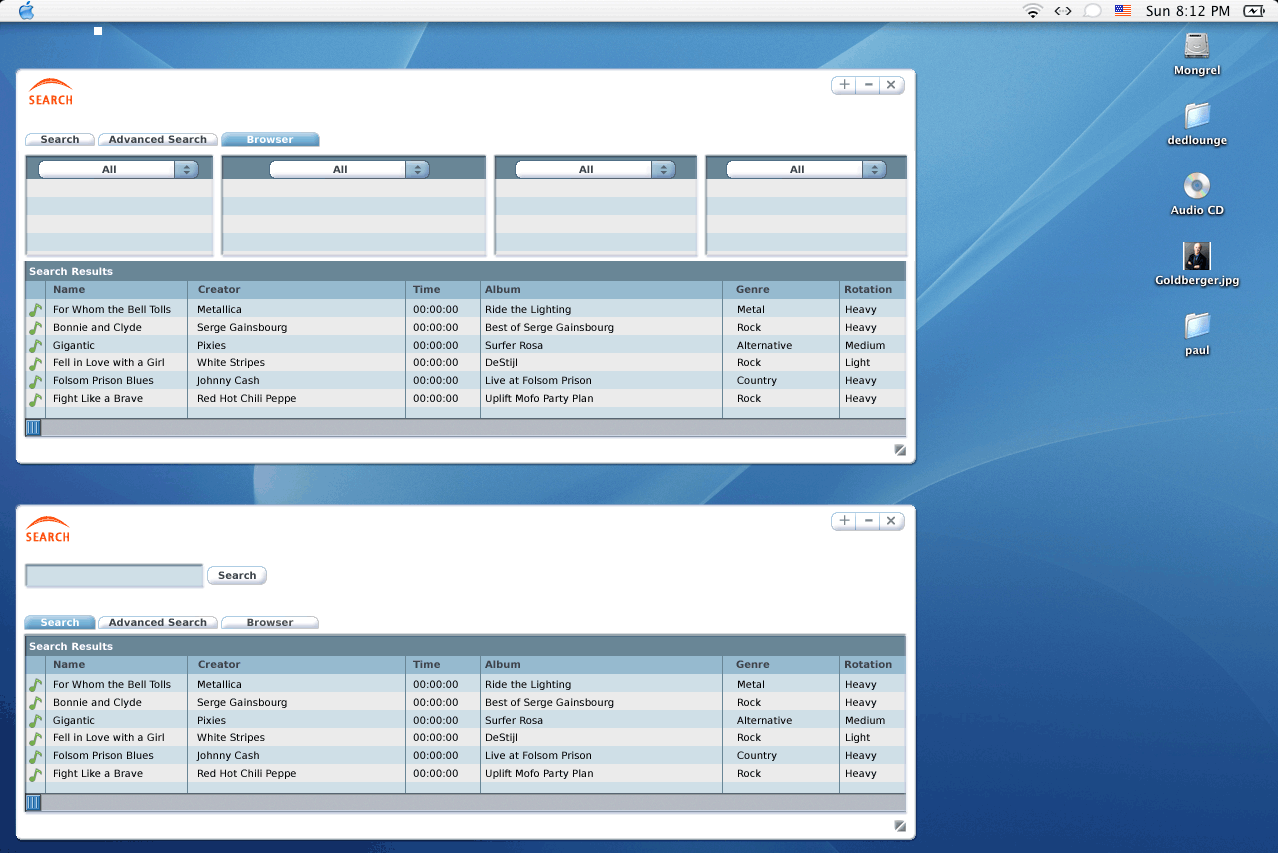This screenshot has width=1278, height=853.
Task: Open column chooser icon in top window results footer
Action: tap(33, 428)
